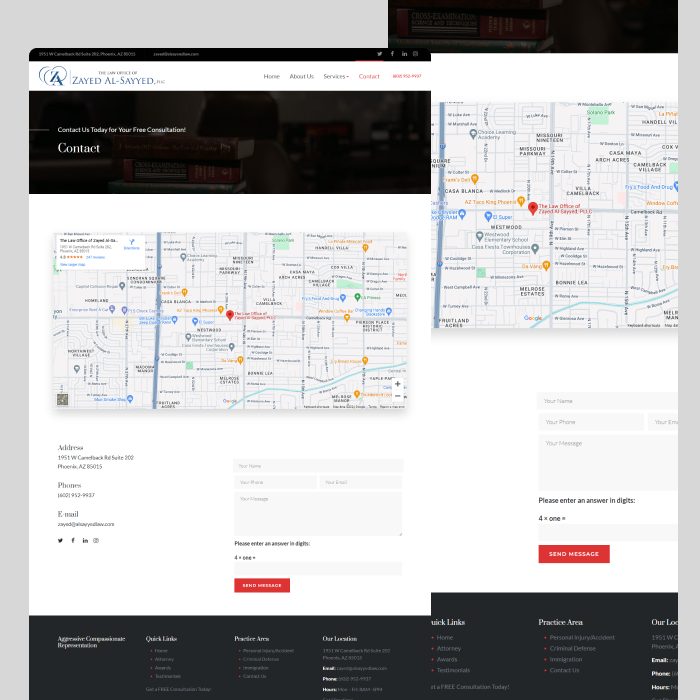The width and height of the screenshot is (700, 700).
Task: Click the Zayed Al-Sayyed law office logo
Action: [100, 76]
